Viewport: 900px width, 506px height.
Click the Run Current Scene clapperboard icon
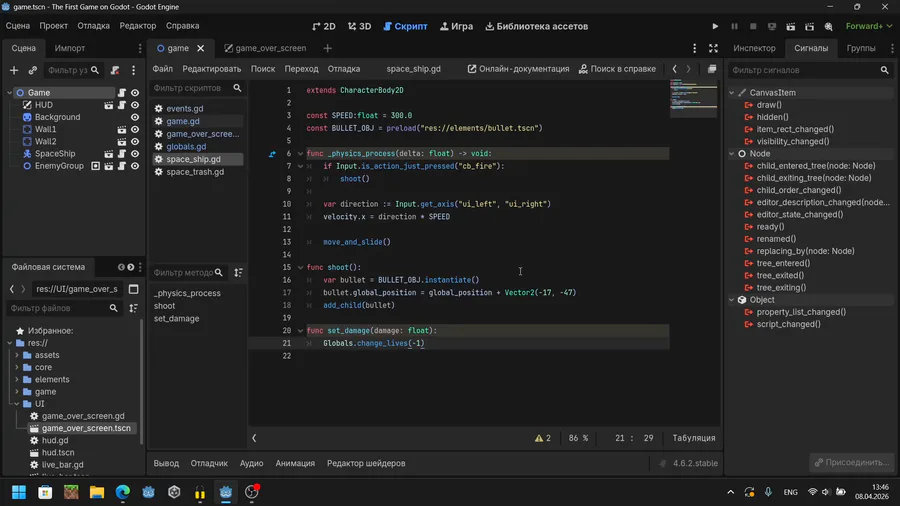click(791, 26)
